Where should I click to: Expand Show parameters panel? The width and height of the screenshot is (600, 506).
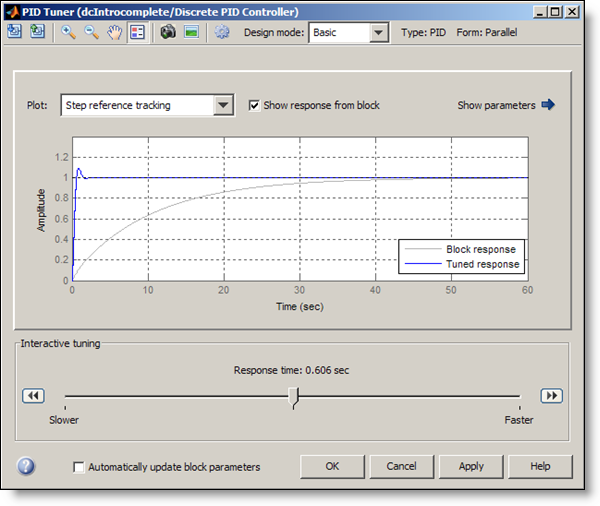pyautogui.click(x=506, y=105)
